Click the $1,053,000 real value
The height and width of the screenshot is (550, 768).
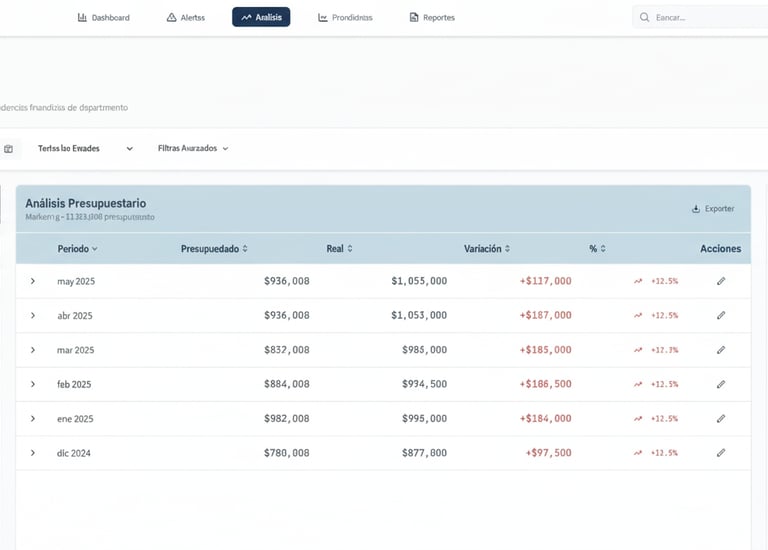coord(419,315)
